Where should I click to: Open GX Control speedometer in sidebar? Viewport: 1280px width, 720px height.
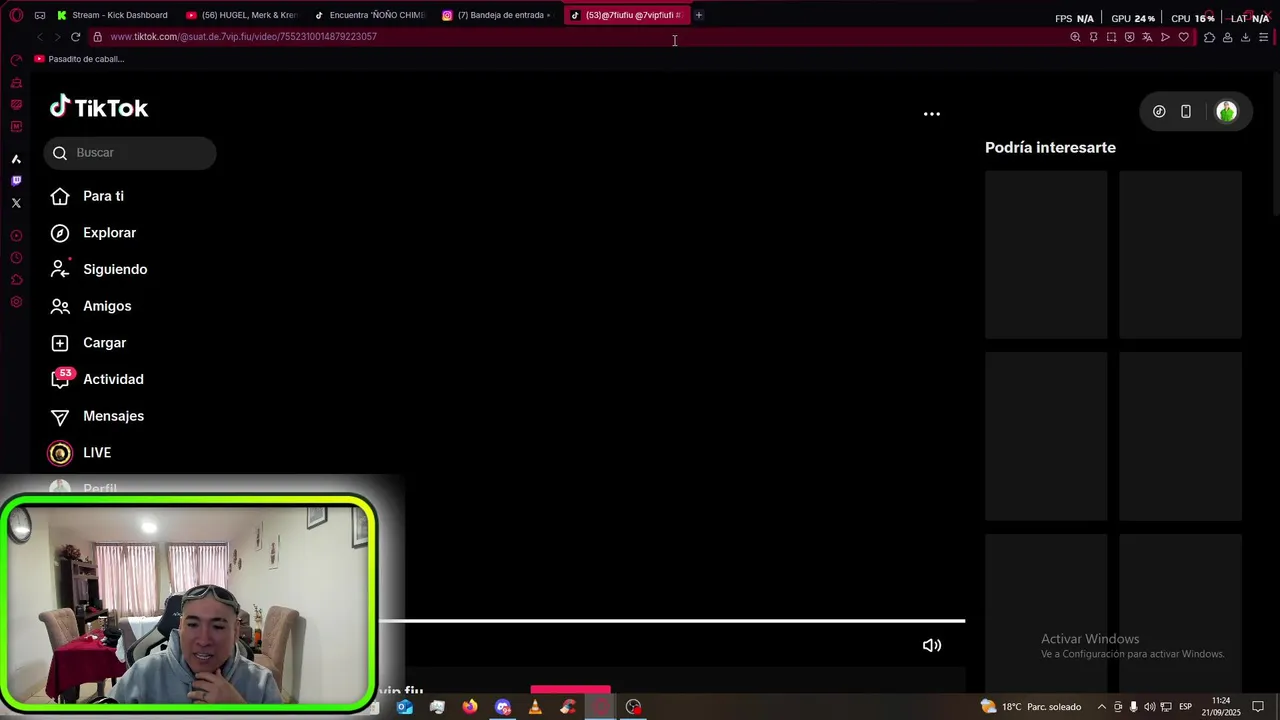(x=16, y=60)
